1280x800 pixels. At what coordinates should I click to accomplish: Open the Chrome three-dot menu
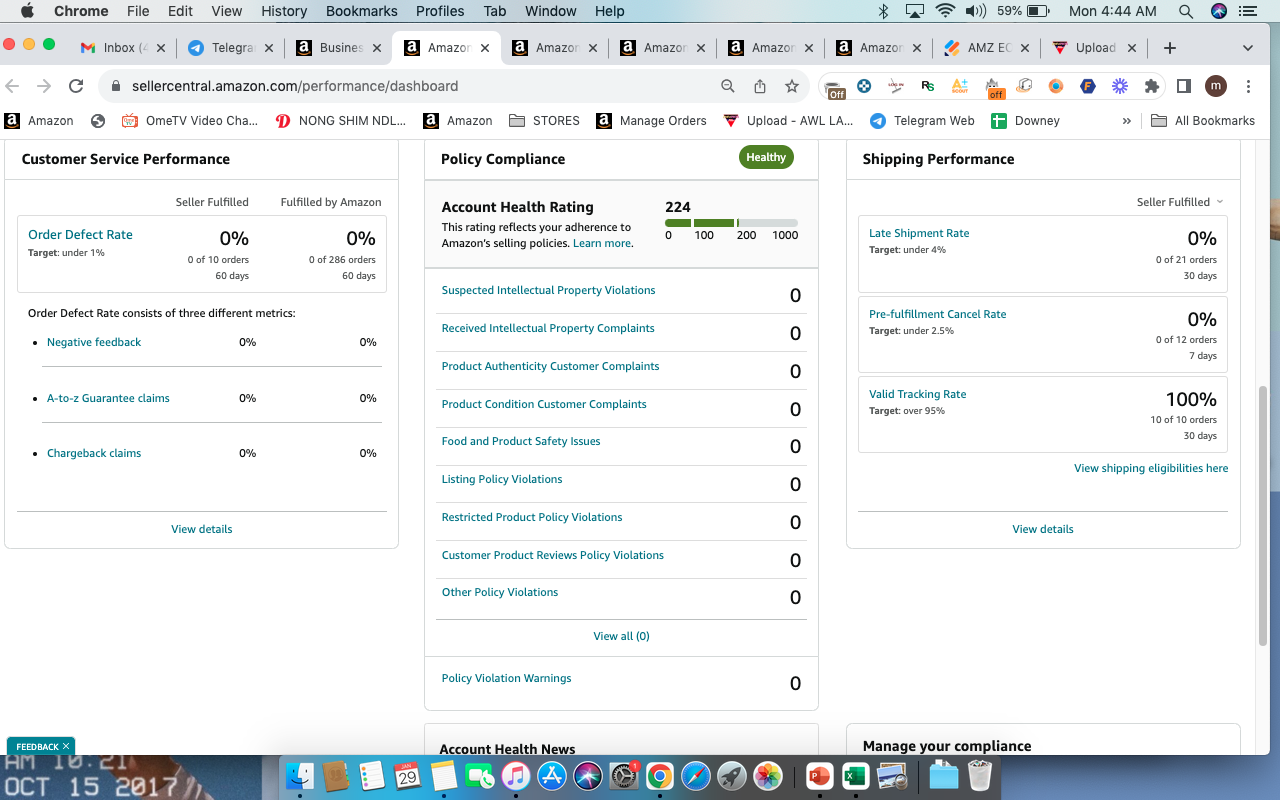coord(1249,86)
